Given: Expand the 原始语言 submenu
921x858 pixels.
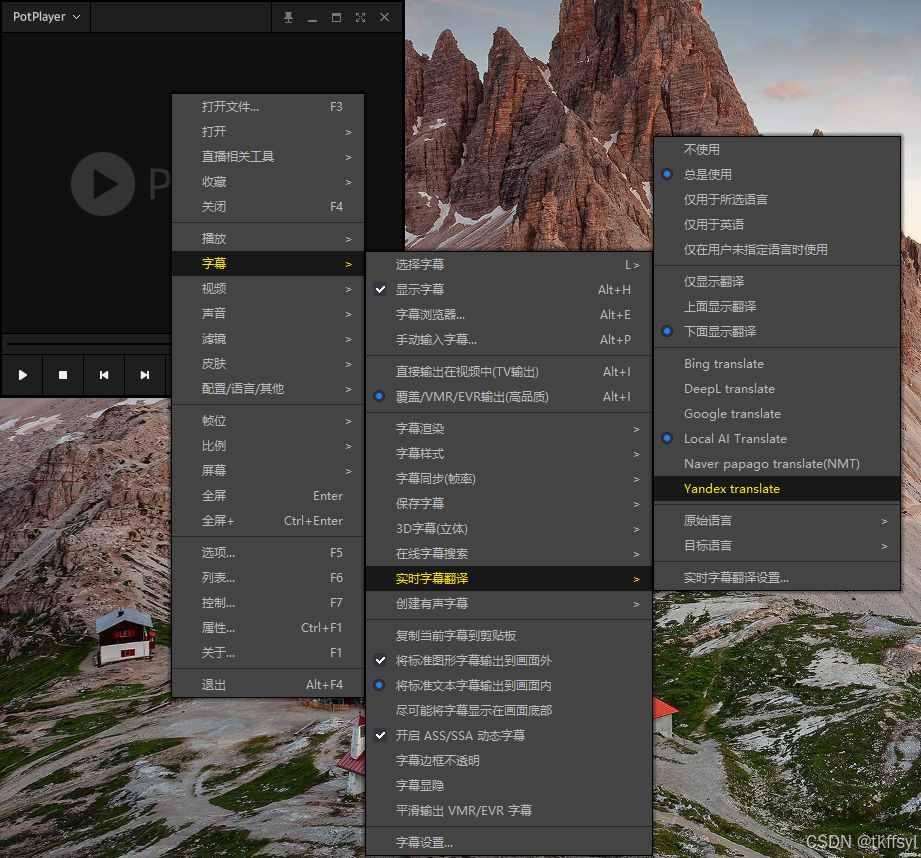Looking at the screenshot, I should (x=777, y=520).
